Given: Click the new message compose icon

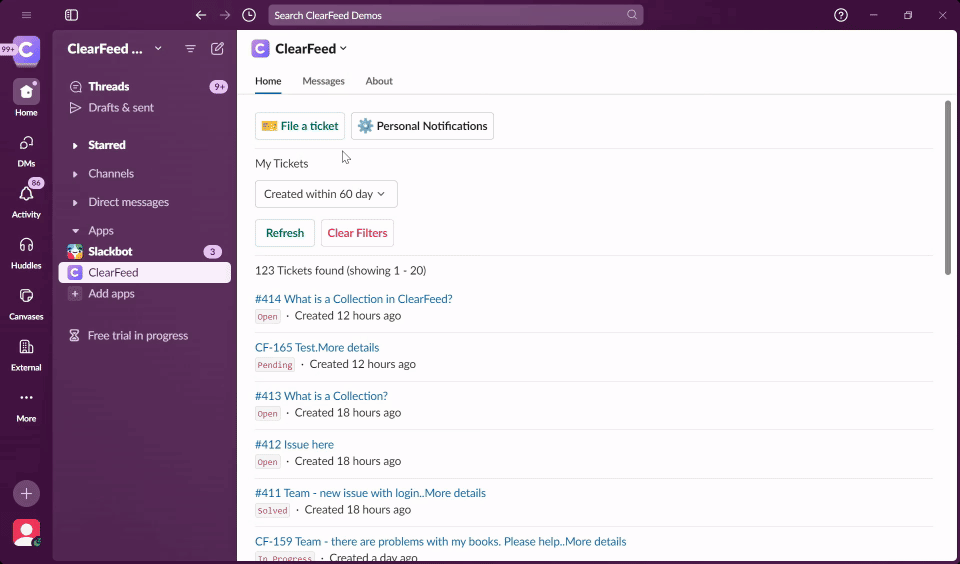Looking at the screenshot, I should coord(217,49).
